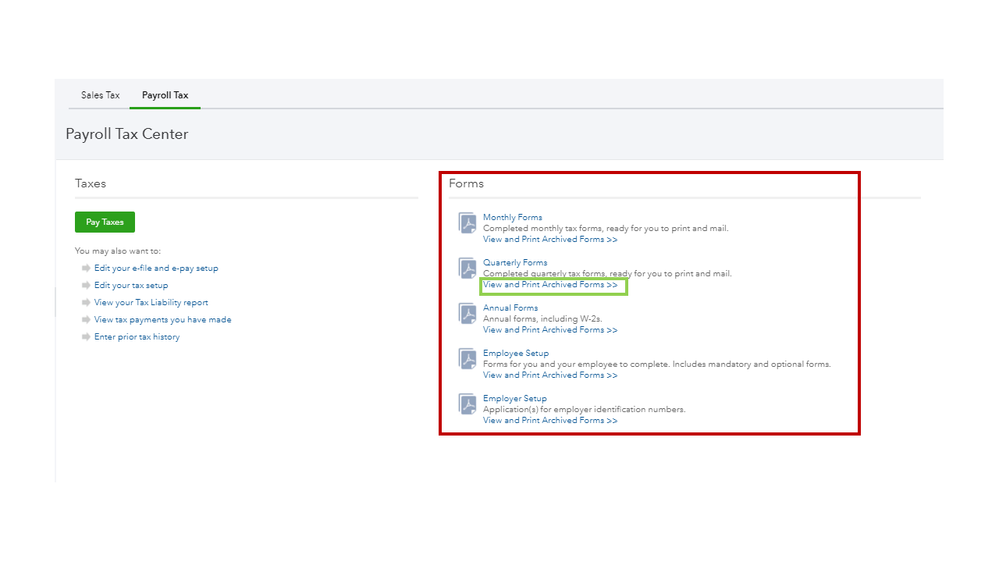Click the PDF icon beside Quarterly Forms
The width and height of the screenshot is (999, 562).
468,268
